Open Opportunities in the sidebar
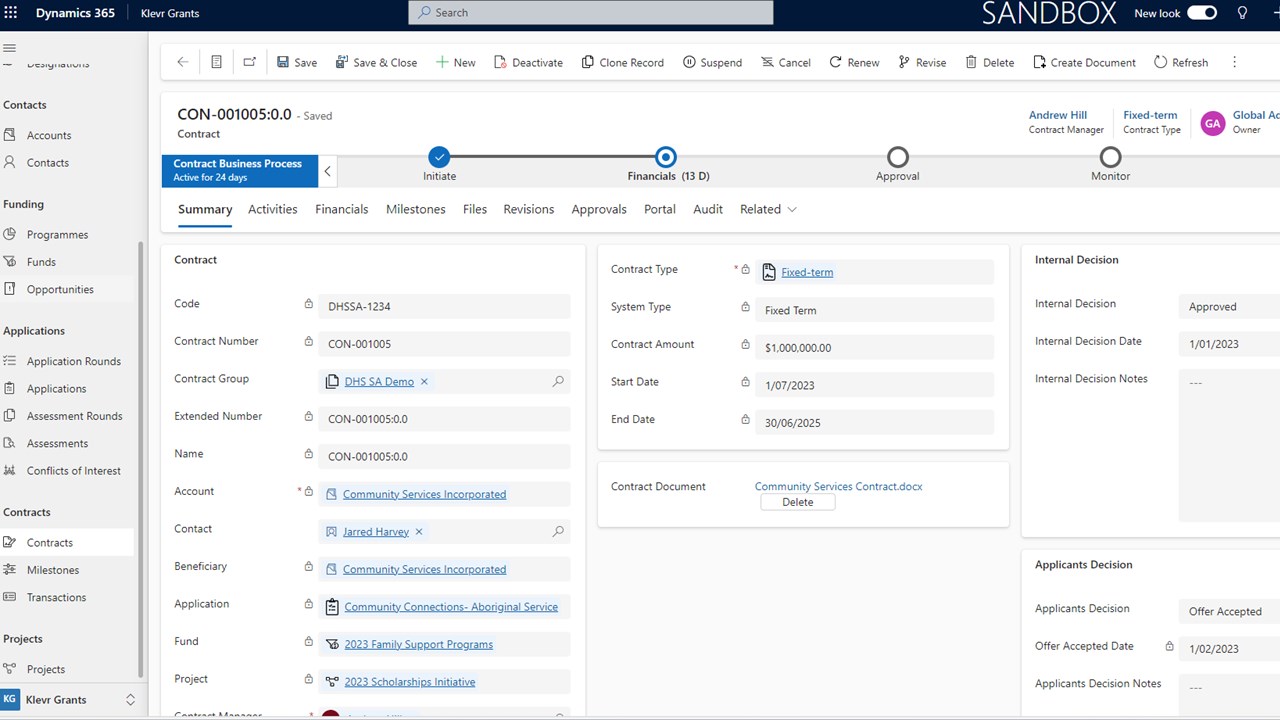The width and height of the screenshot is (1280, 720). [x=60, y=289]
